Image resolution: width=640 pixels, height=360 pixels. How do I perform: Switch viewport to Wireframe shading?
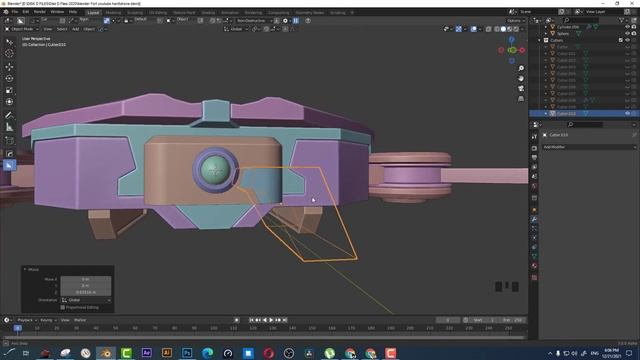[x=497, y=29]
